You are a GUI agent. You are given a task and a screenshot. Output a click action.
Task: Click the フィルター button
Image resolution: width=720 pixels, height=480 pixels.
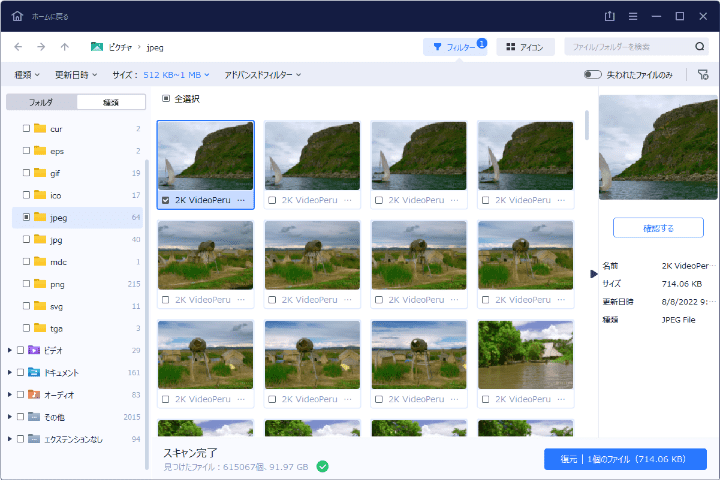(455, 46)
